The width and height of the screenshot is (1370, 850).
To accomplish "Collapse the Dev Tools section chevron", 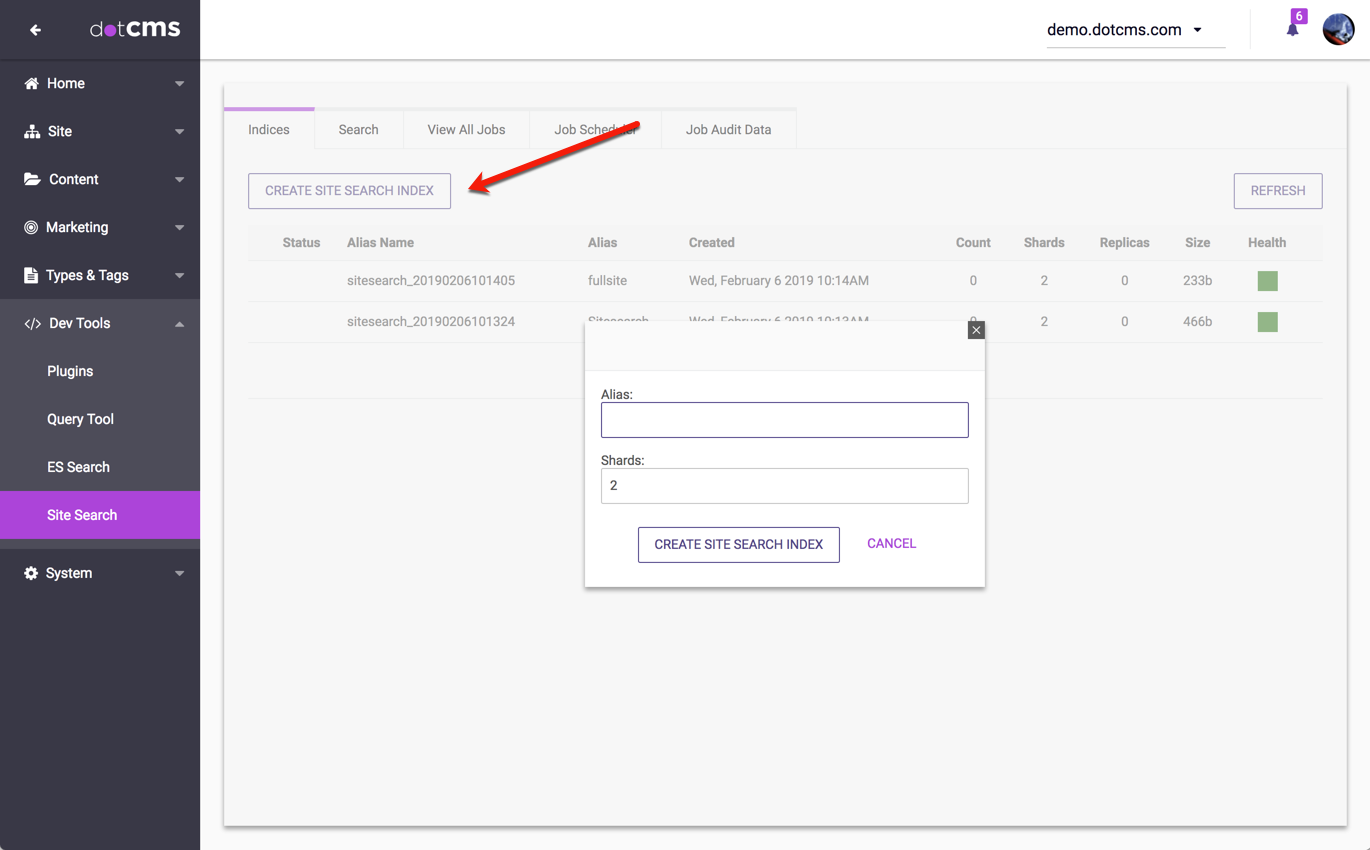I will pos(179,323).
